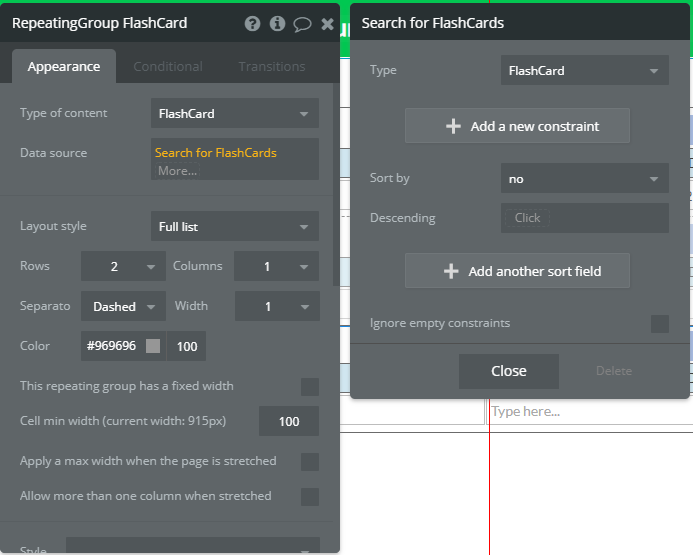Open the comments speech bubble icon
The width and height of the screenshot is (693, 555).
click(302, 24)
